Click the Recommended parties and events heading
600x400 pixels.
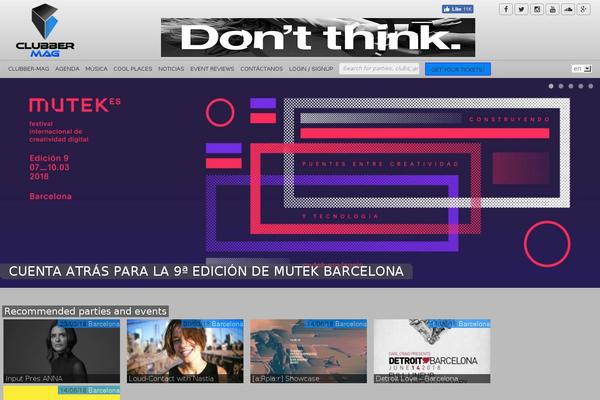tap(85, 311)
